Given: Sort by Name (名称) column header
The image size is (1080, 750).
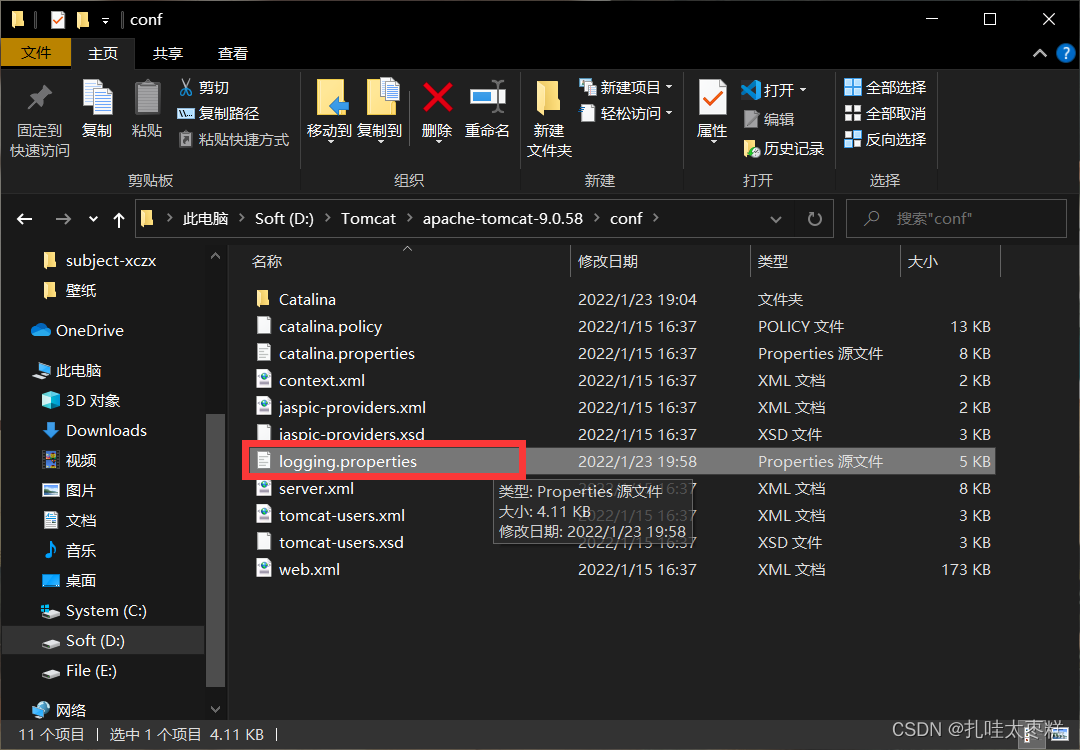Looking at the screenshot, I should point(406,262).
